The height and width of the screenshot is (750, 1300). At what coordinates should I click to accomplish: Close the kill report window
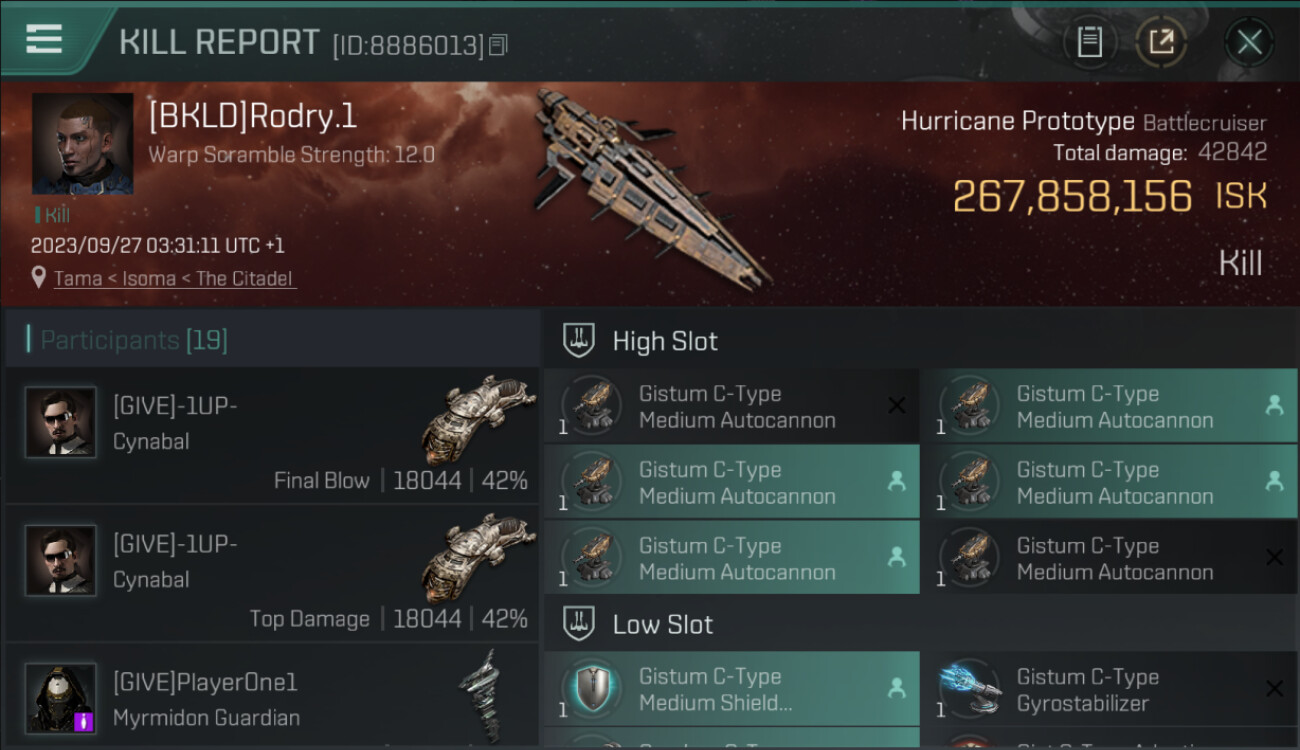[1249, 42]
